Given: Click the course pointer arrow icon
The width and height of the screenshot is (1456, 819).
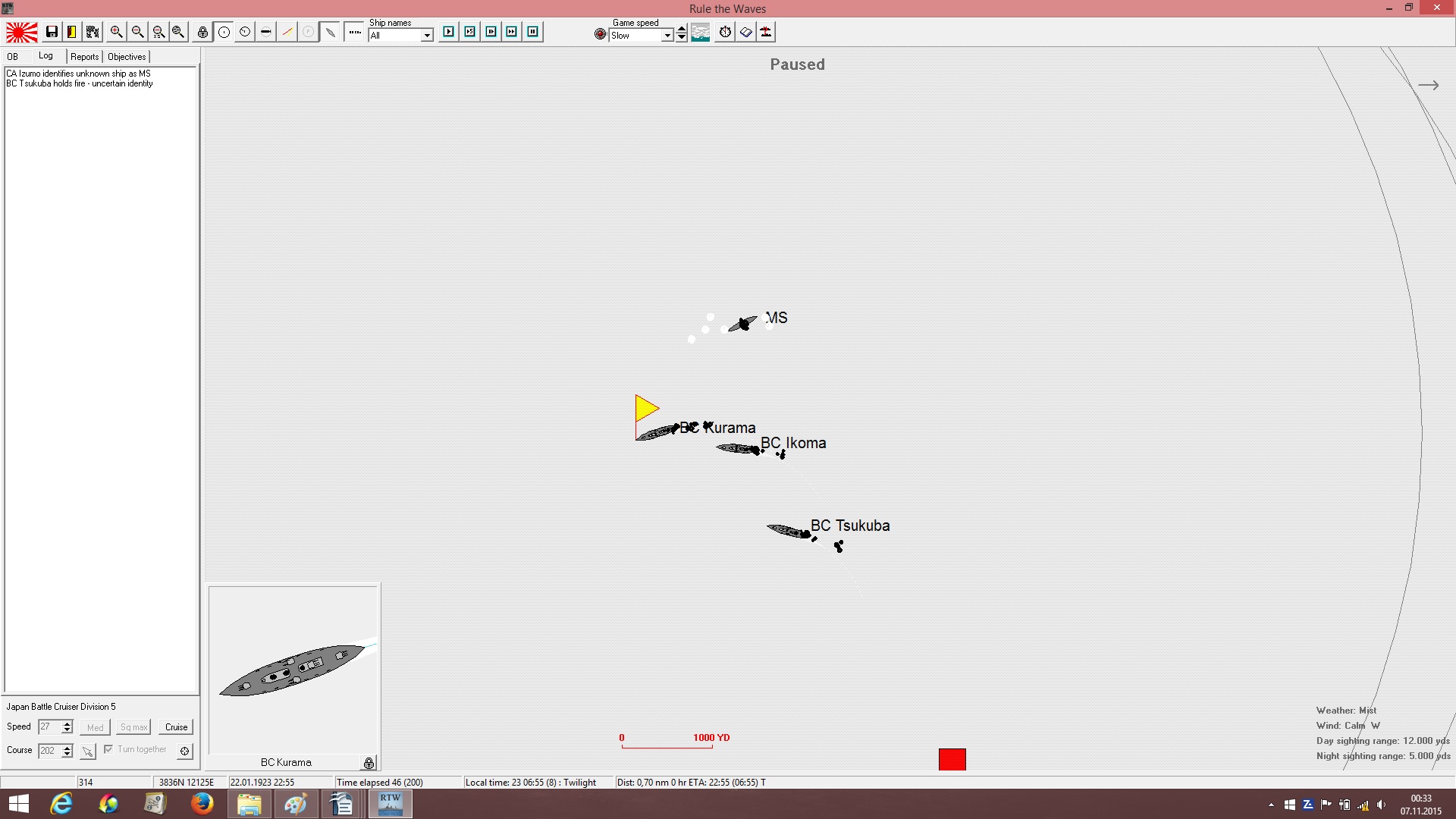Looking at the screenshot, I should [88, 752].
